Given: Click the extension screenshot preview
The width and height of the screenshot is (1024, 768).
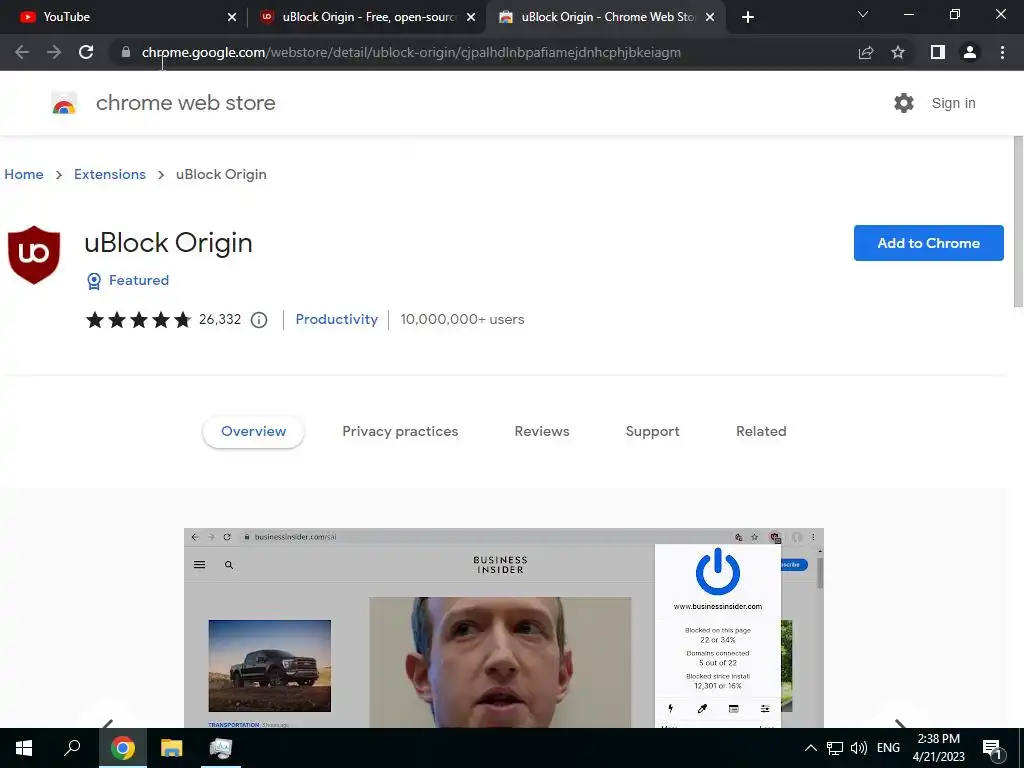Looking at the screenshot, I should [x=504, y=628].
